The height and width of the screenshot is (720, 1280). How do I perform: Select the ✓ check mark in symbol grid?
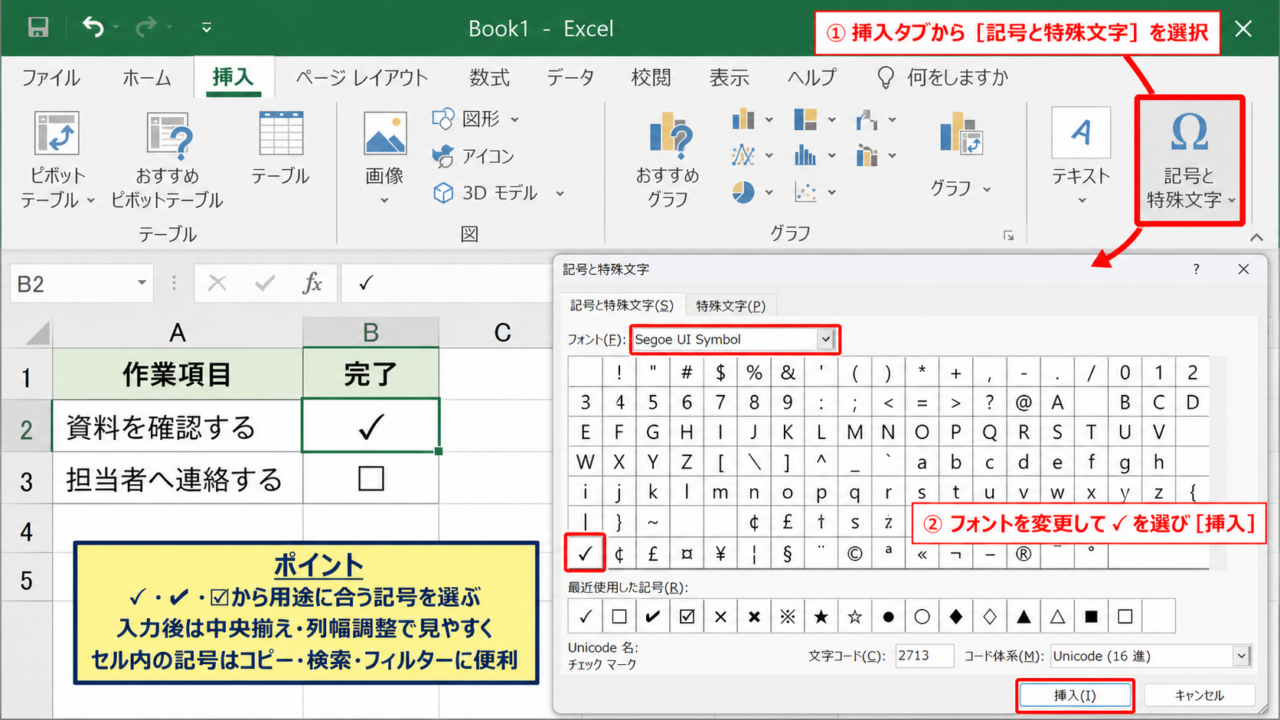point(585,552)
